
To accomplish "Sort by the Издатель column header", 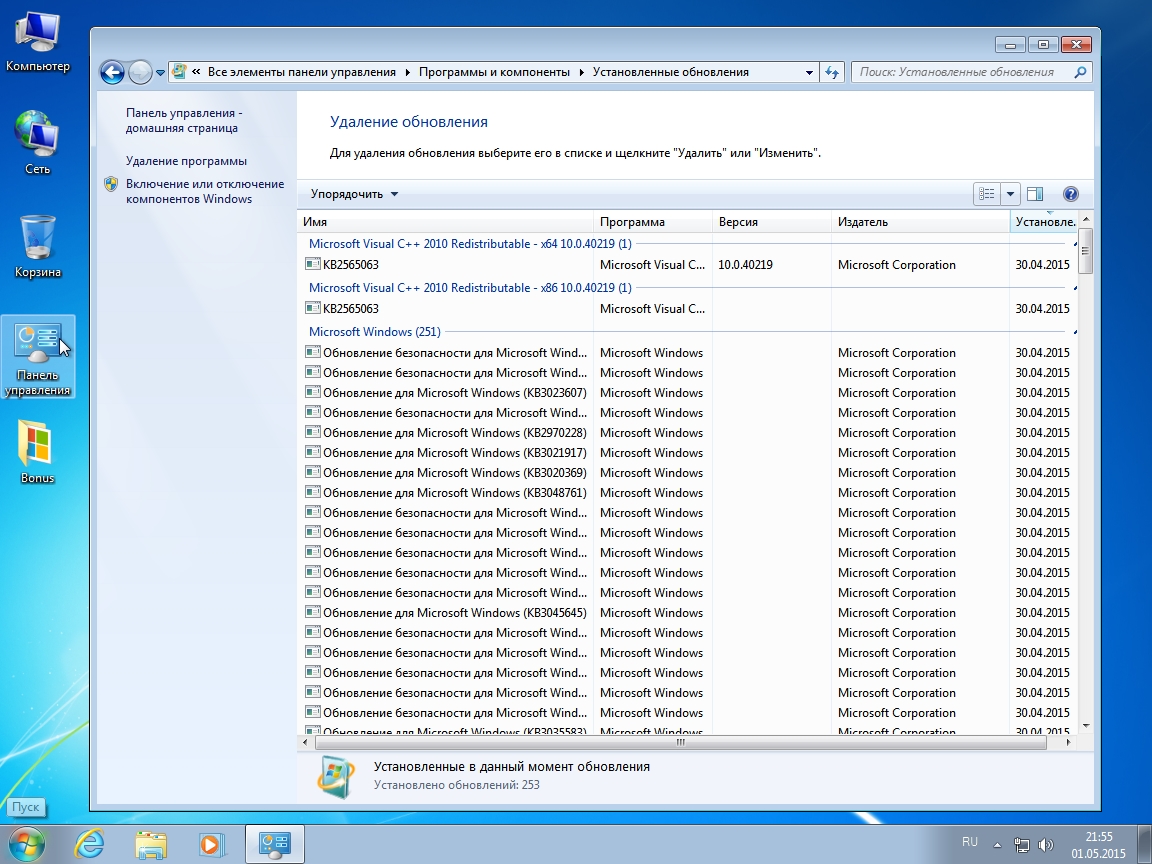I will point(862,222).
